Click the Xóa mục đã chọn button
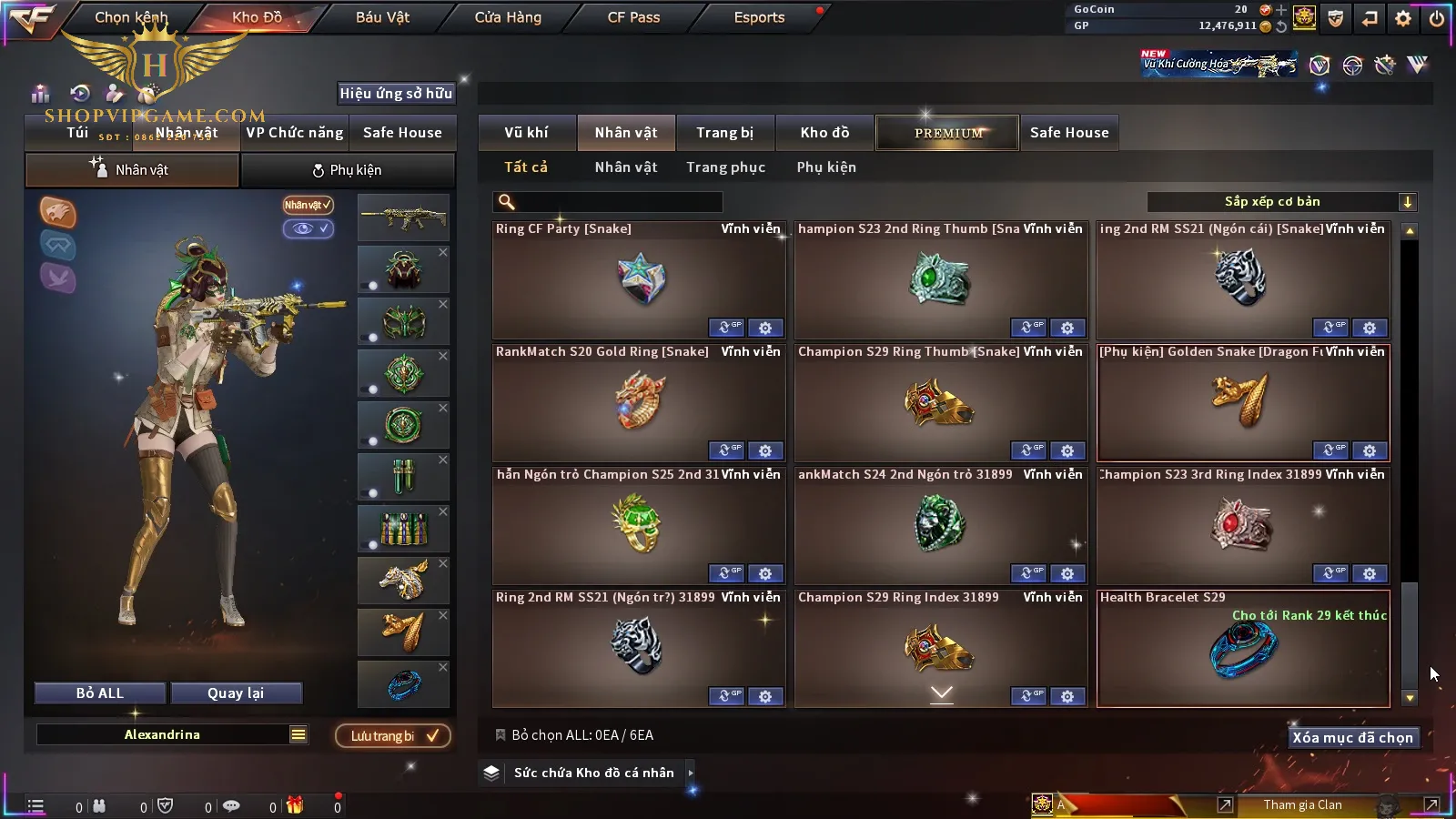Viewport: 1456px width, 819px height. [x=1353, y=737]
